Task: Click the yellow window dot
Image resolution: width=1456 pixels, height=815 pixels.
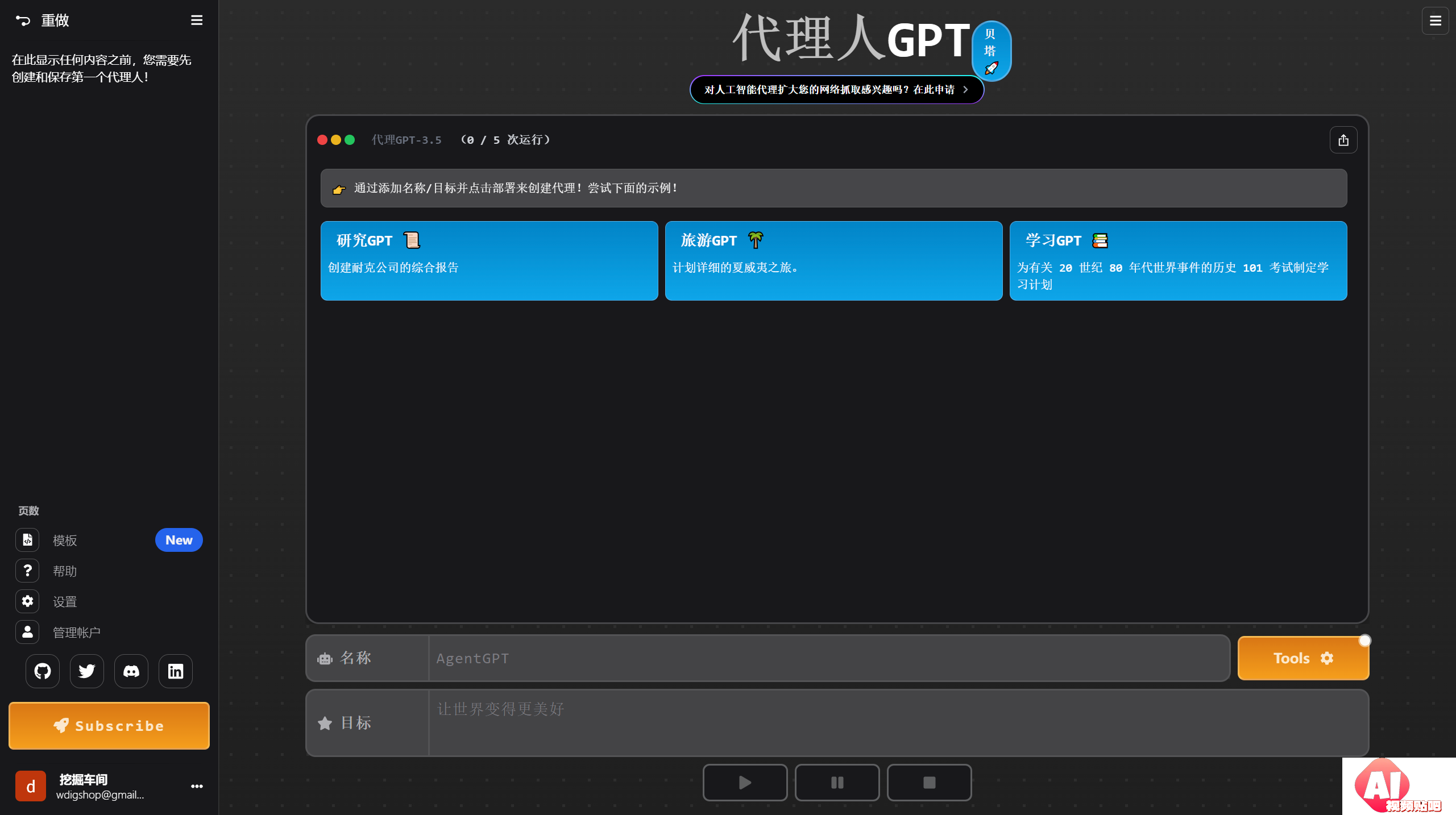Action: [x=336, y=140]
